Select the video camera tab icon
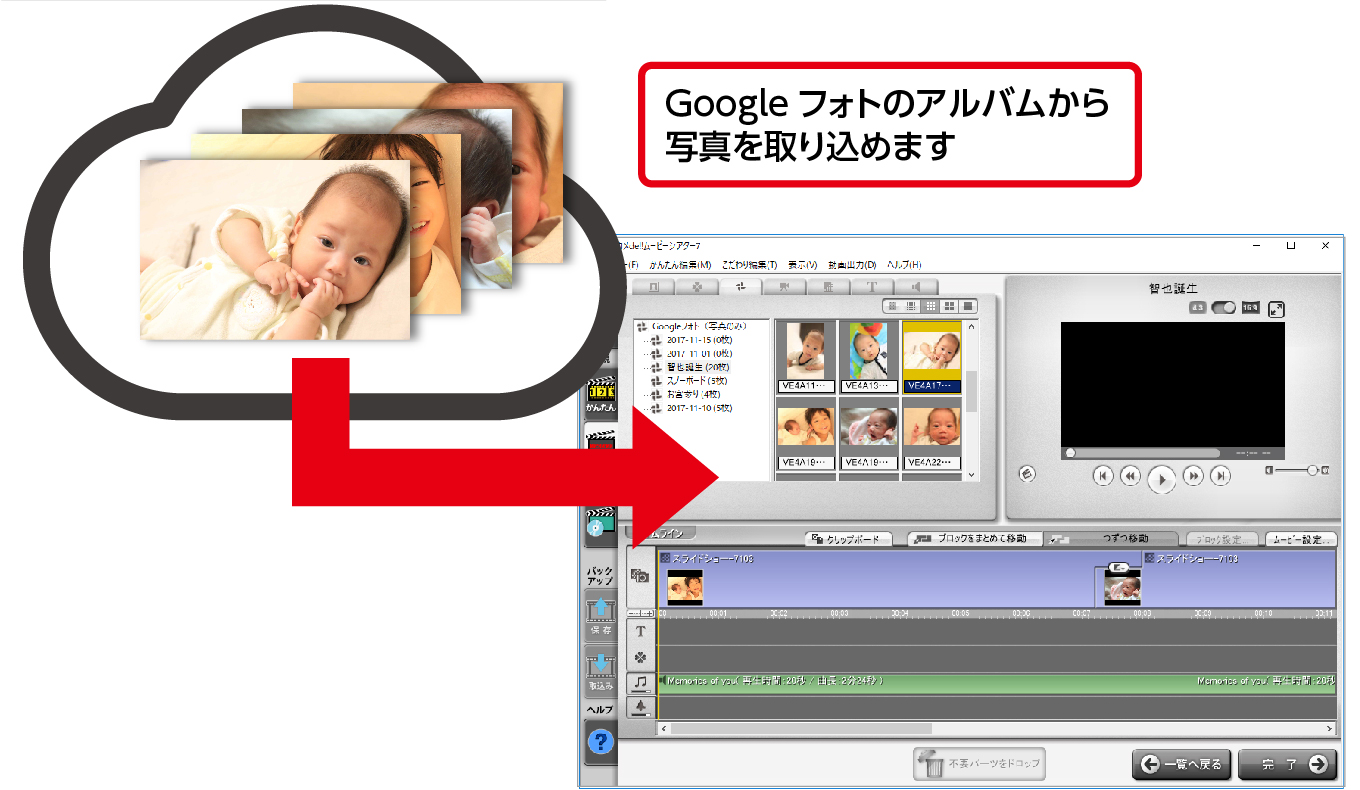1360x790 pixels. (784, 287)
